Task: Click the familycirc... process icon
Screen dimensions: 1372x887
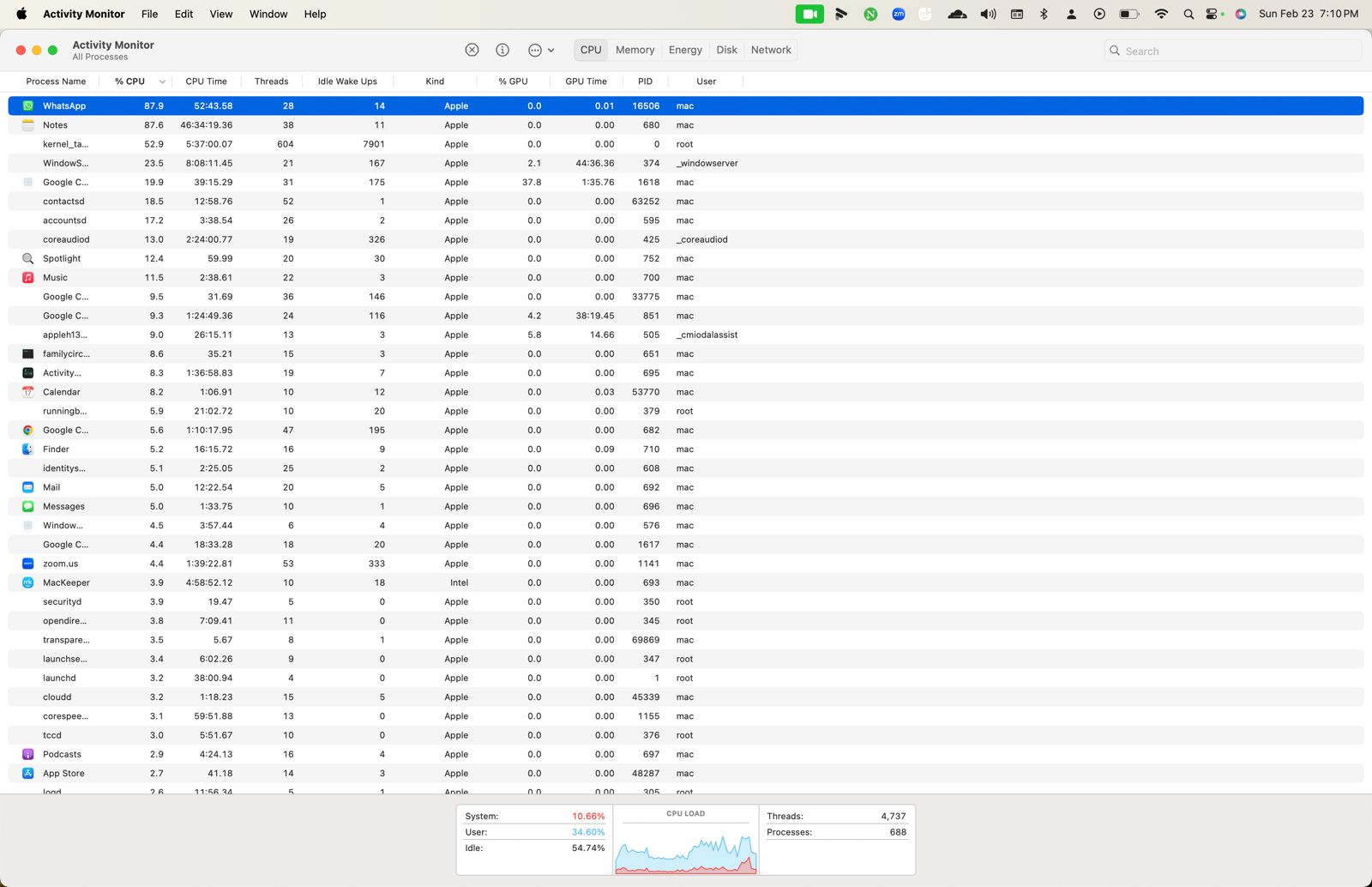Action: click(27, 353)
